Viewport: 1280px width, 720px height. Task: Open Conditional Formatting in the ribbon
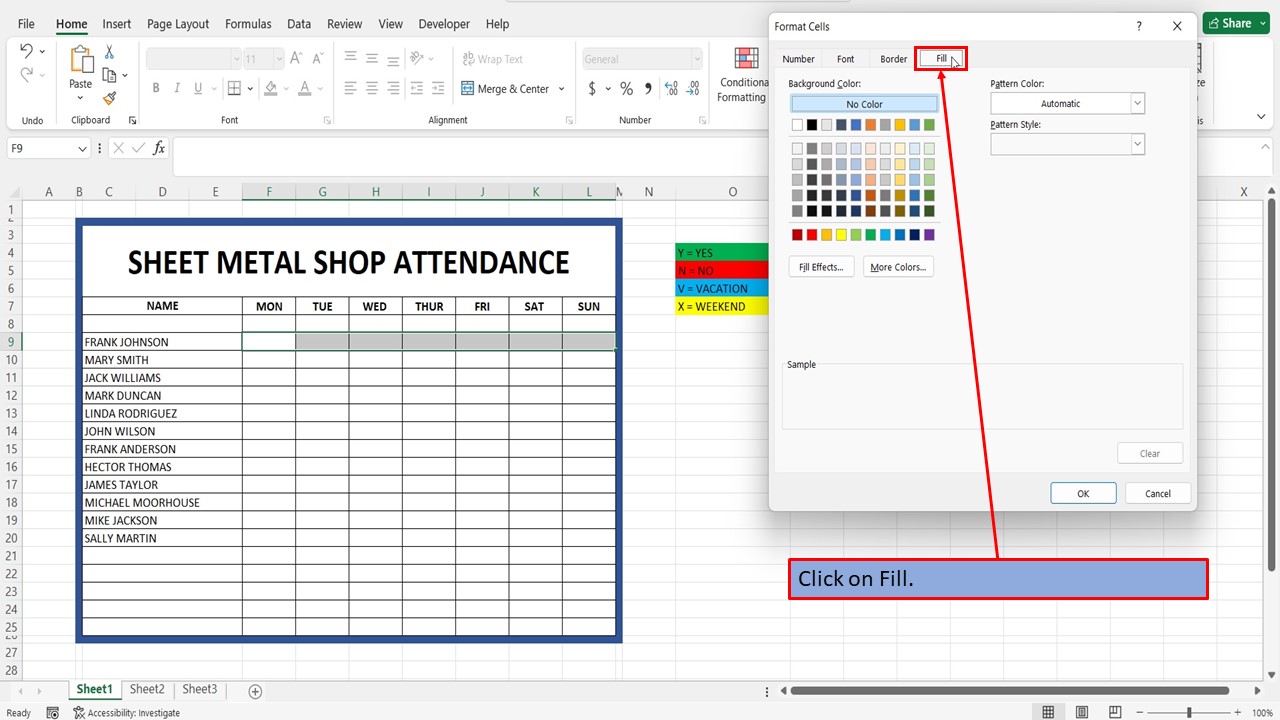click(x=744, y=75)
